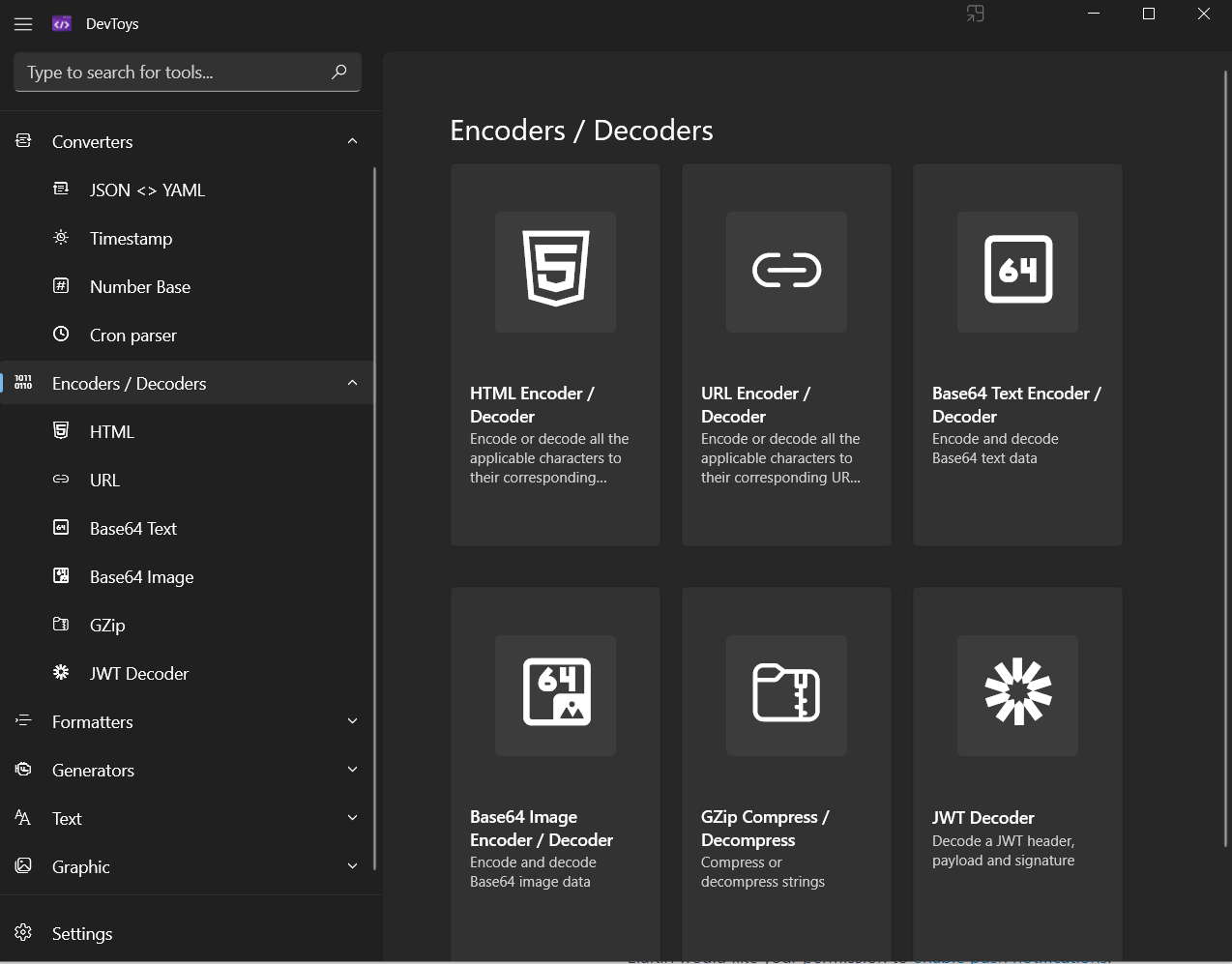
Task: Click the Converters category icon
Action: (x=23, y=141)
